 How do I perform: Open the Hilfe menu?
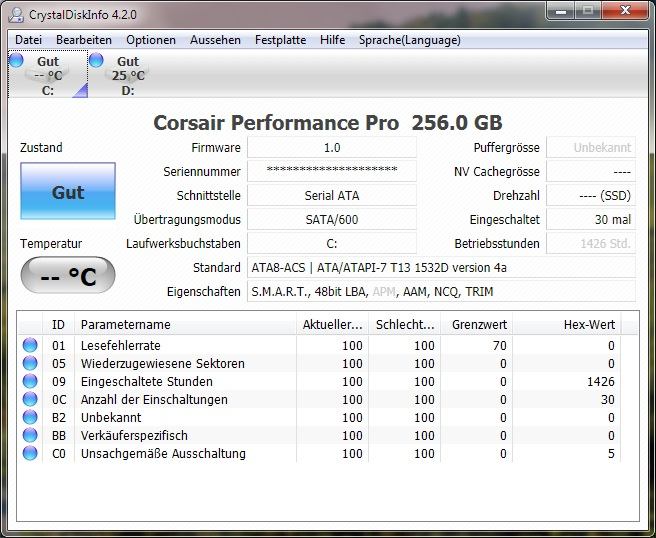click(x=333, y=40)
